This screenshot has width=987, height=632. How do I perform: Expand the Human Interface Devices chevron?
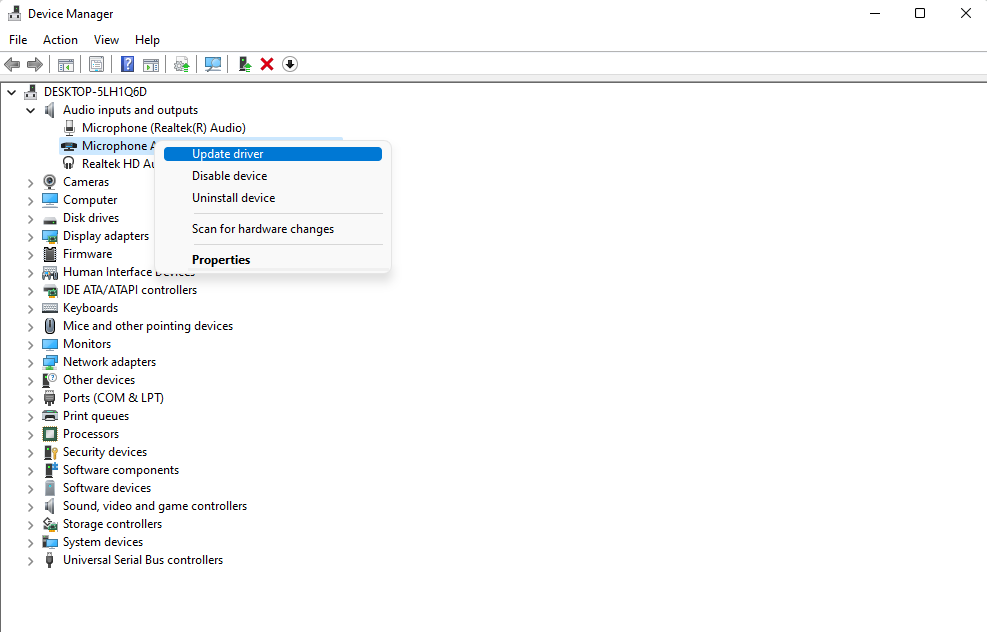(x=30, y=273)
